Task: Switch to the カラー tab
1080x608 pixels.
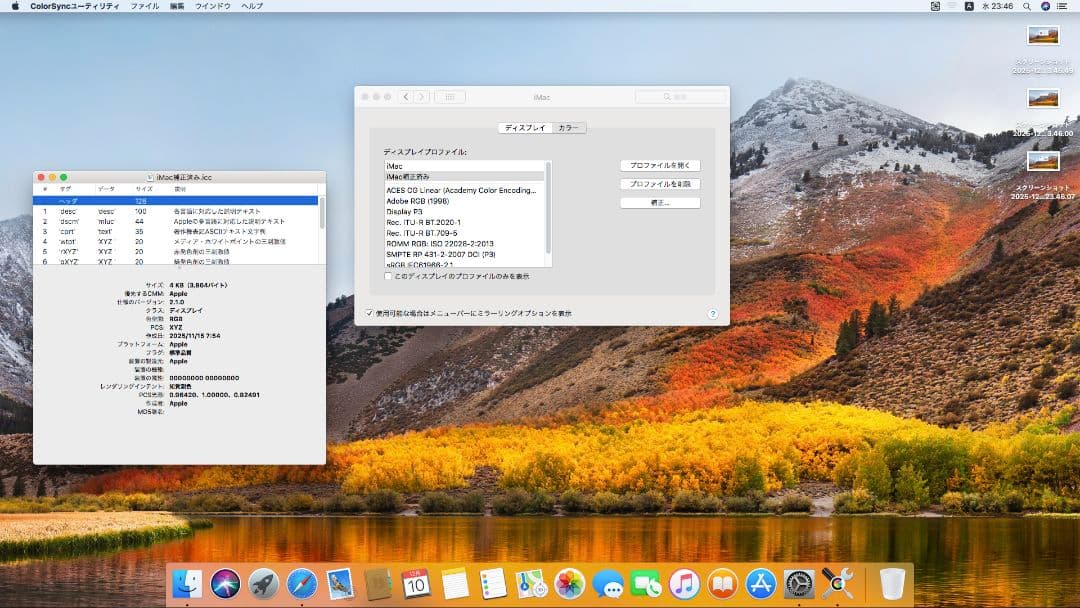Action: pyautogui.click(x=568, y=128)
